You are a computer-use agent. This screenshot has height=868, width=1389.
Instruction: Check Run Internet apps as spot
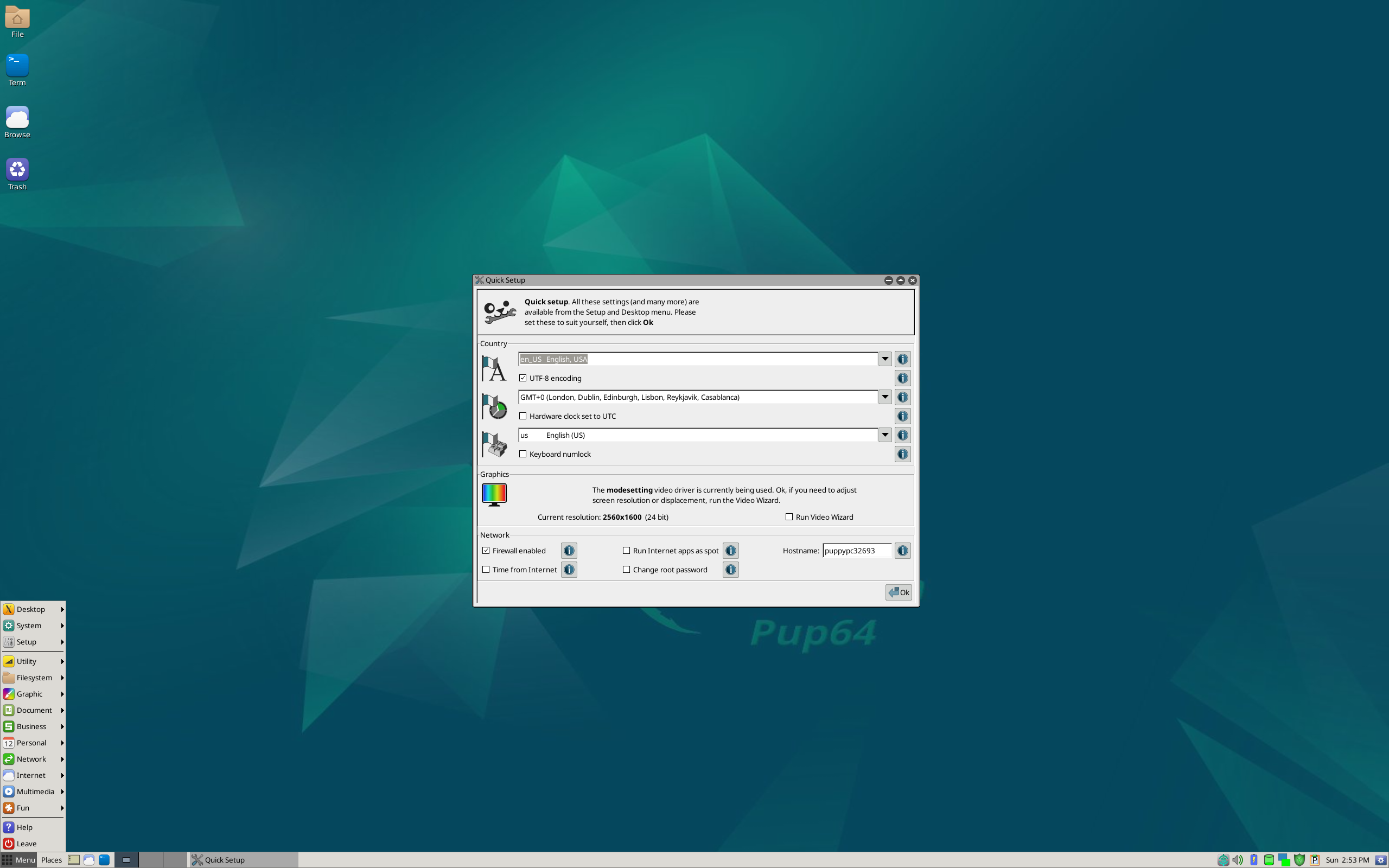[626, 551]
